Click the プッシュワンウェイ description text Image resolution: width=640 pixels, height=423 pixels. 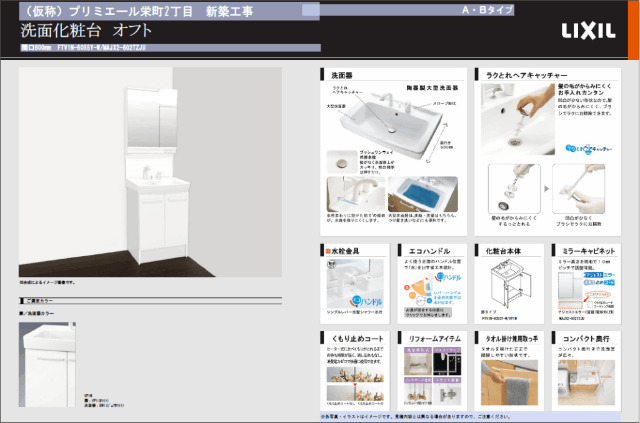(377, 162)
